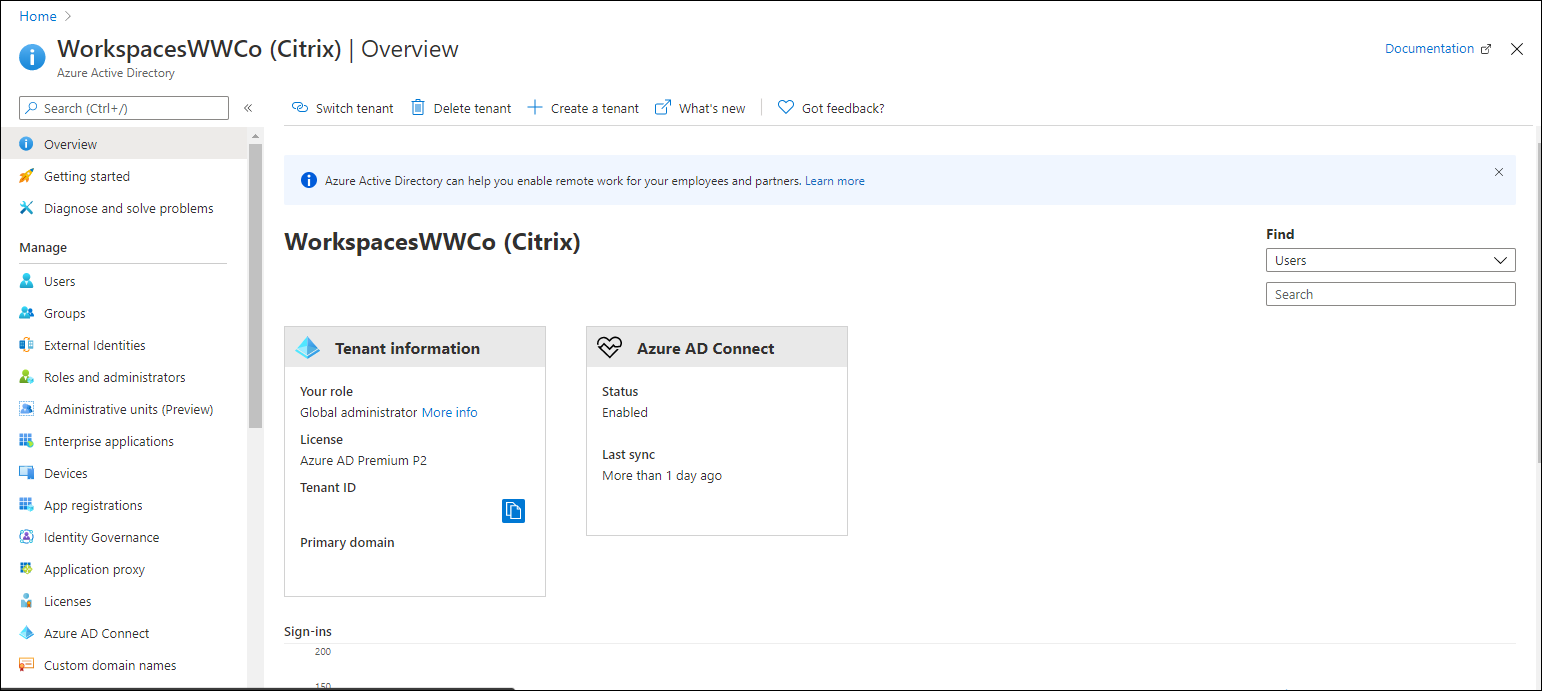This screenshot has width=1542, height=691.
Task: Open Users in the Manage menu
Action: [x=60, y=282]
